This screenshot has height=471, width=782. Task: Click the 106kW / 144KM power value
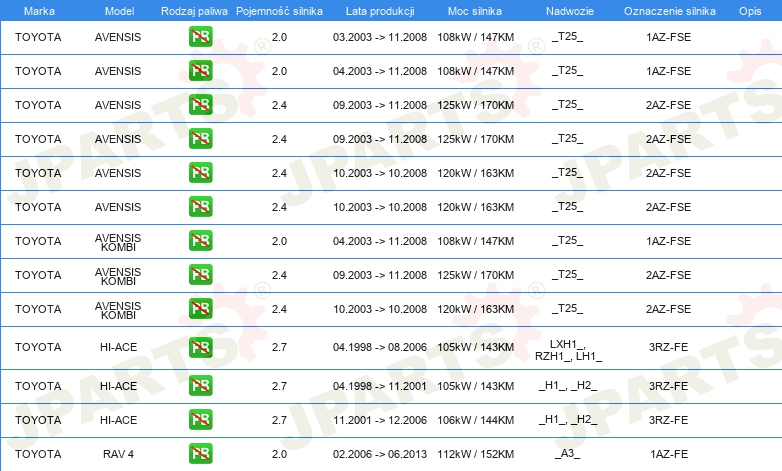(x=476, y=420)
